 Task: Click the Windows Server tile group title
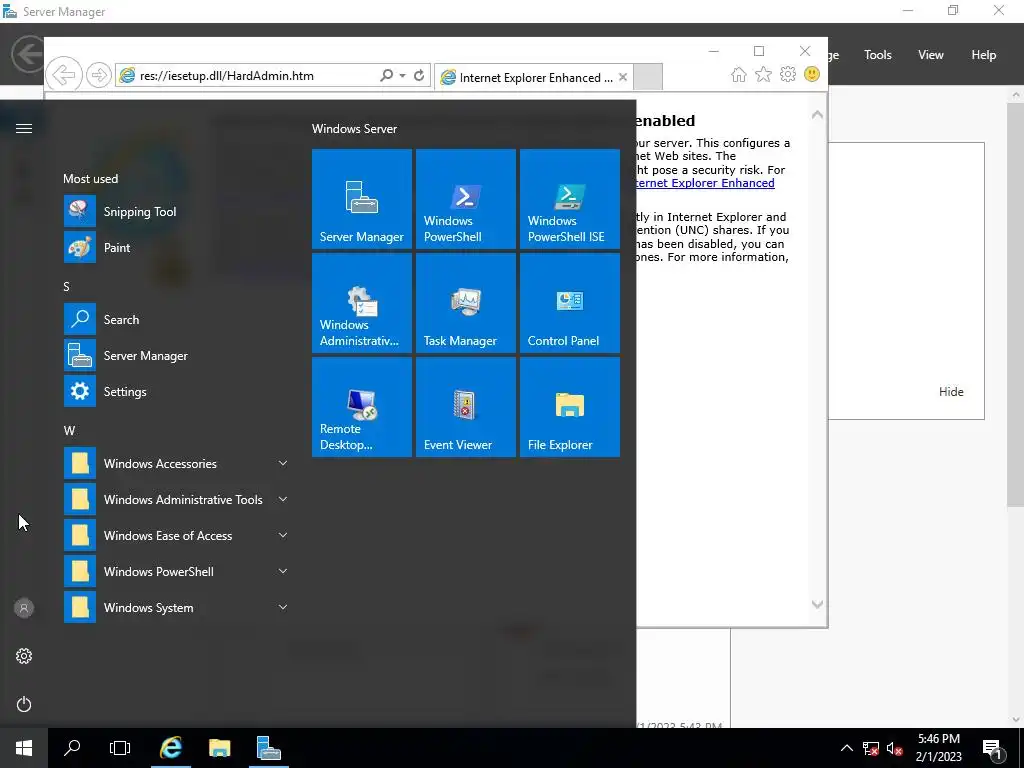pyautogui.click(x=354, y=129)
